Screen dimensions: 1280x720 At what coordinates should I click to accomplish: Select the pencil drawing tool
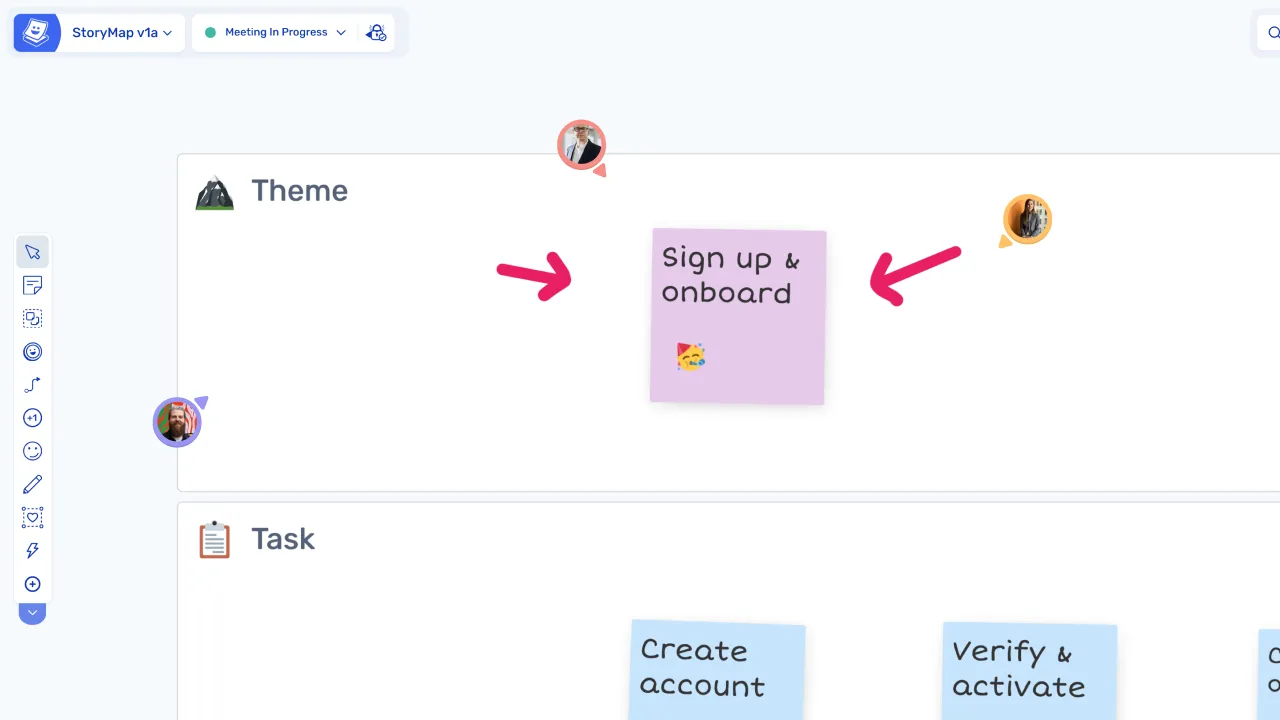click(x=32, y=484)
